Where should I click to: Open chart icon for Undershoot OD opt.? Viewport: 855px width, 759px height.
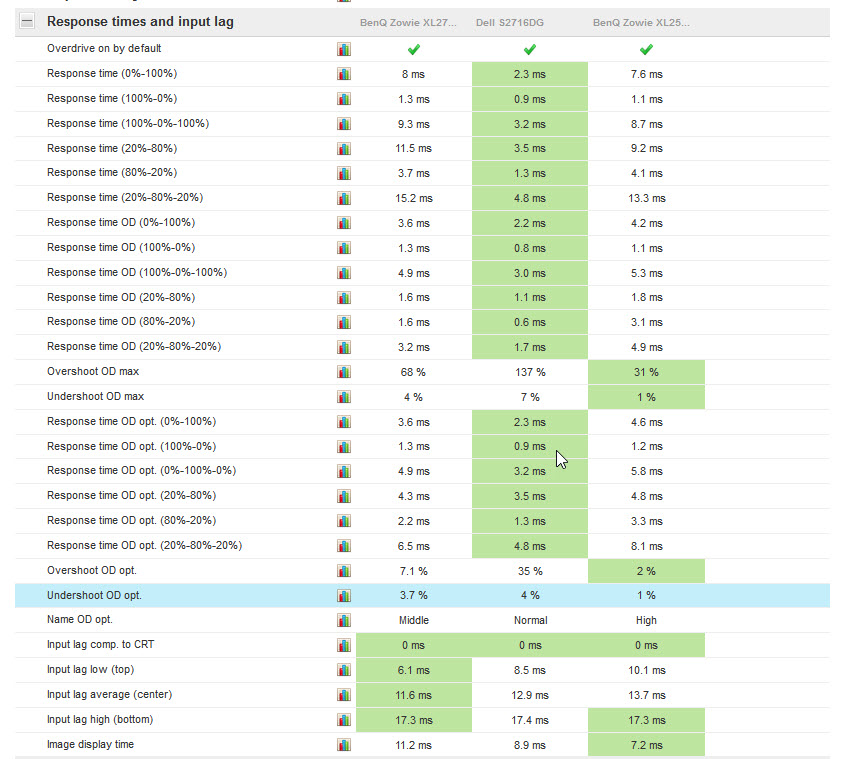pyautogui.click(x=344, y=595)
